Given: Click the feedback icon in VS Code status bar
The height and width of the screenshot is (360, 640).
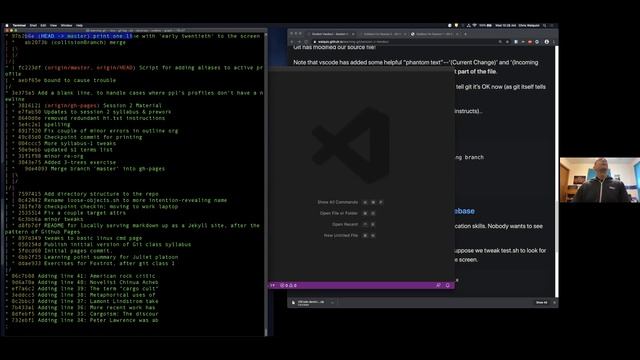Looking at the screenshot, I should [438, 285].
